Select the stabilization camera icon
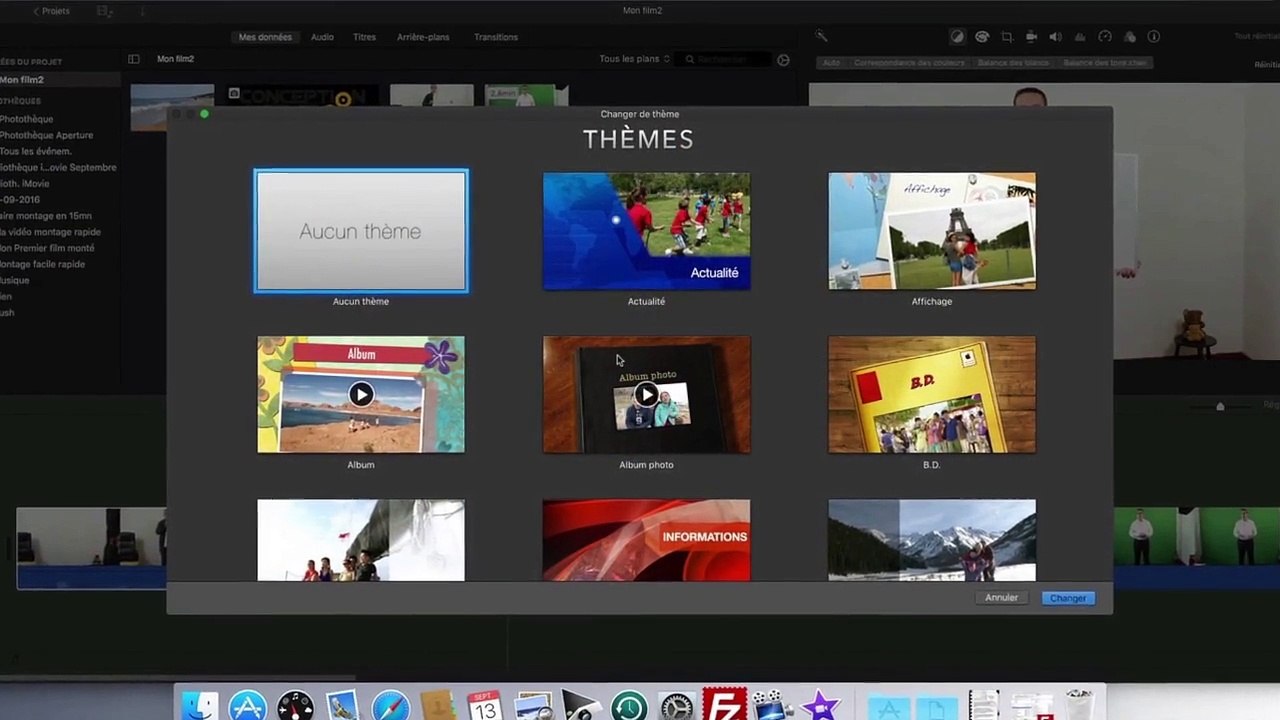Image resolution: width=1280 pixels, height=720 pixels. (1031, 37)
